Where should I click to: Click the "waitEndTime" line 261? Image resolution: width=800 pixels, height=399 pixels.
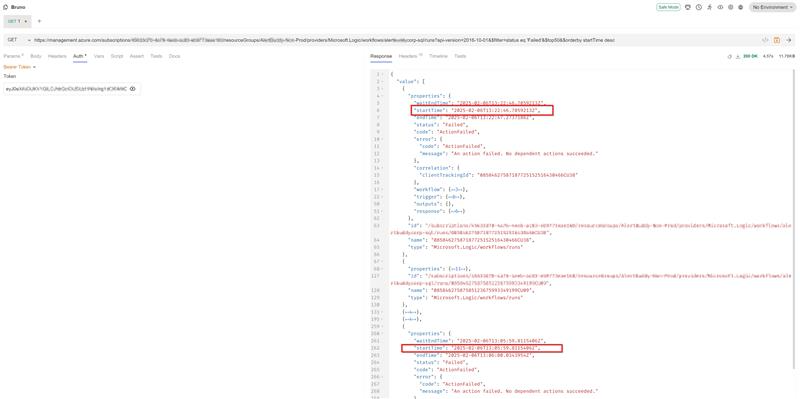[481, 340]
